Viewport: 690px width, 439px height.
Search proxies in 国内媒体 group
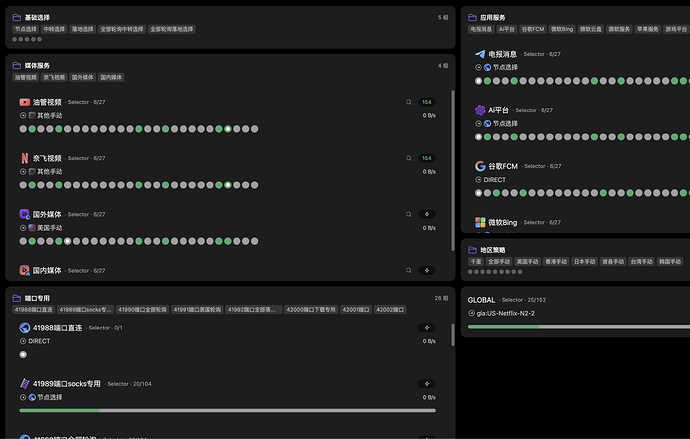coord(409,271)
